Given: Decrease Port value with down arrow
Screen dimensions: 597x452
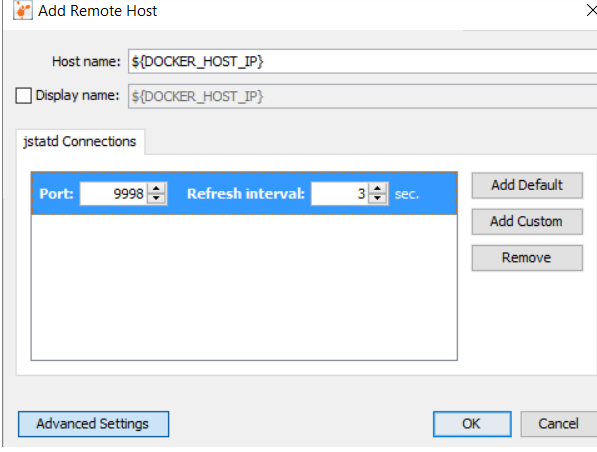Looking at the screenshot, I should pyautogui.click(x=156, y=199).
